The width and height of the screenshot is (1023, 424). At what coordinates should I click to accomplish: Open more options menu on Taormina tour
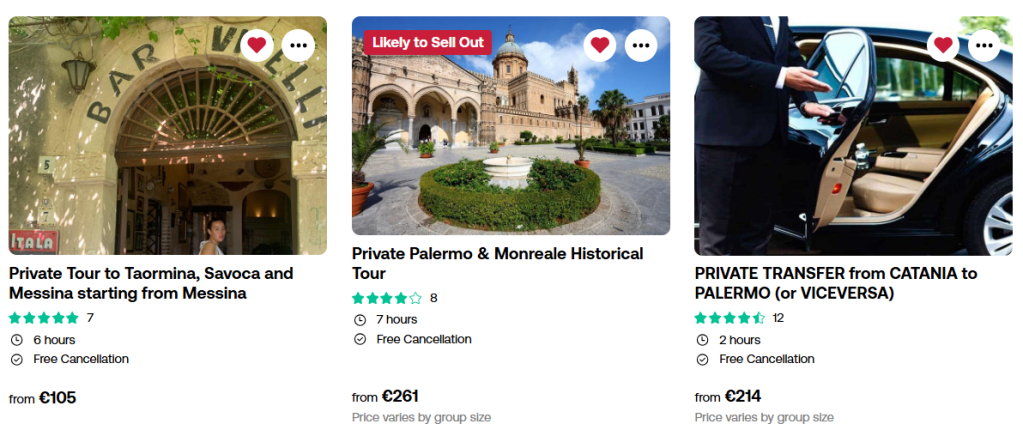pyautogui.click(x=298, y=45)
